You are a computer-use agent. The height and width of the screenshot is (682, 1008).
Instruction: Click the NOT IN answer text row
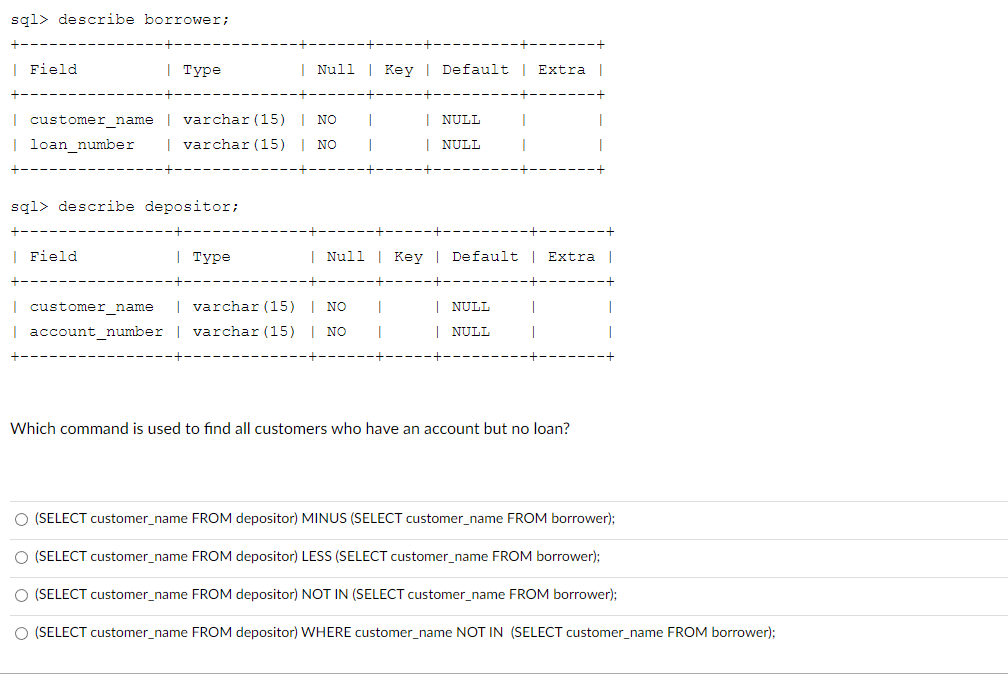328,594
